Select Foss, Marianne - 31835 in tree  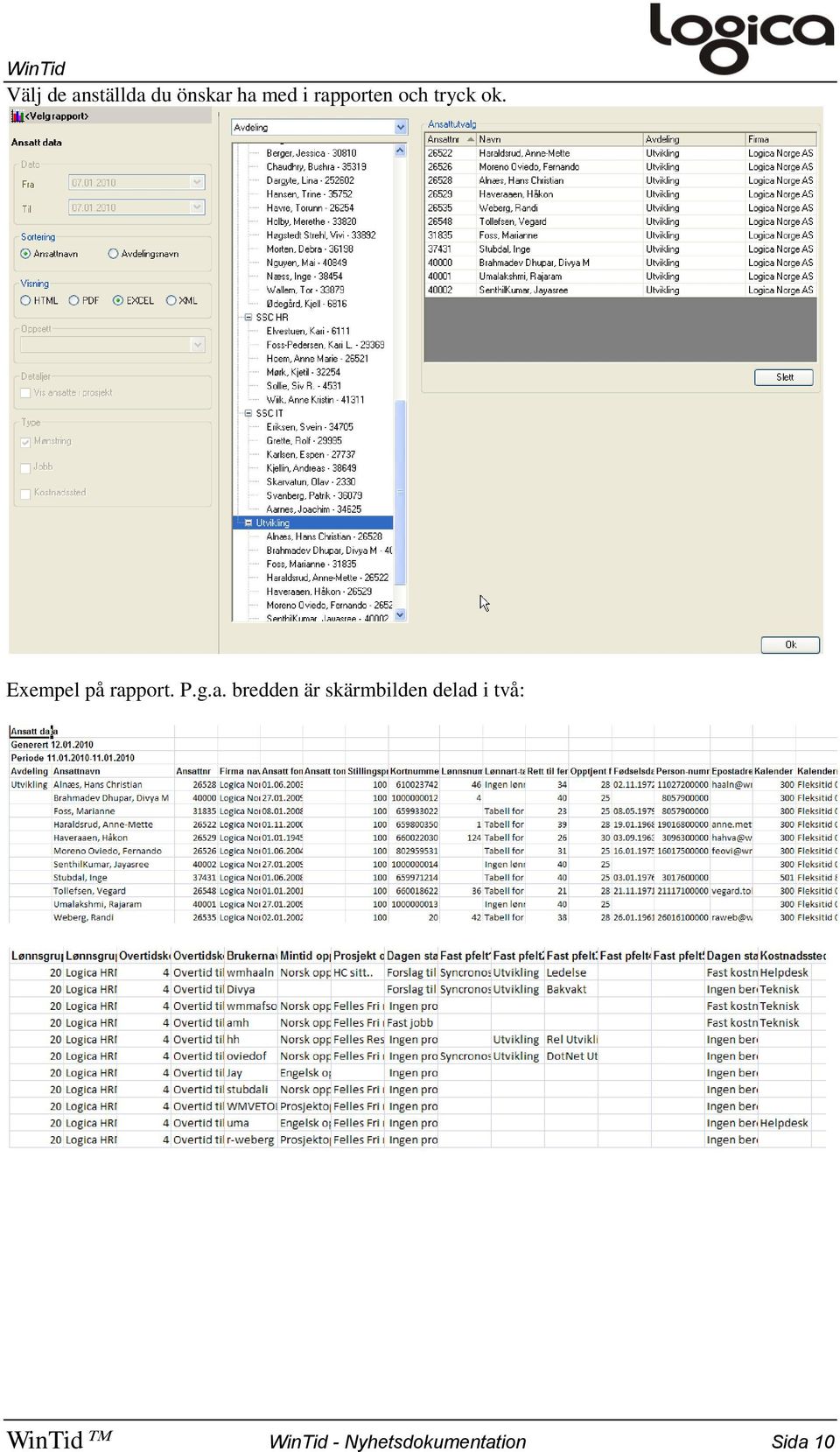point(311,564)
